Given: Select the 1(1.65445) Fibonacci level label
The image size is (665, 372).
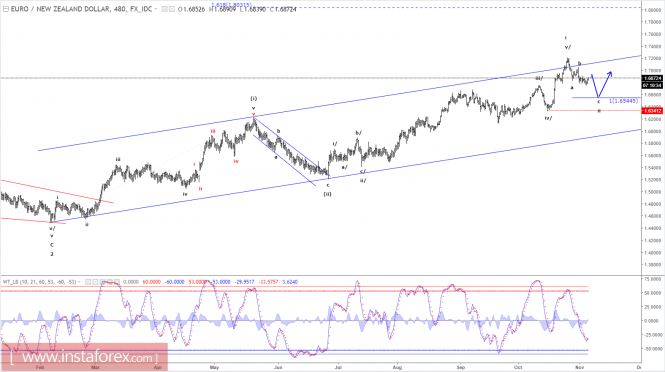Looking at the screenshot, I should click(x=623, y=101).
